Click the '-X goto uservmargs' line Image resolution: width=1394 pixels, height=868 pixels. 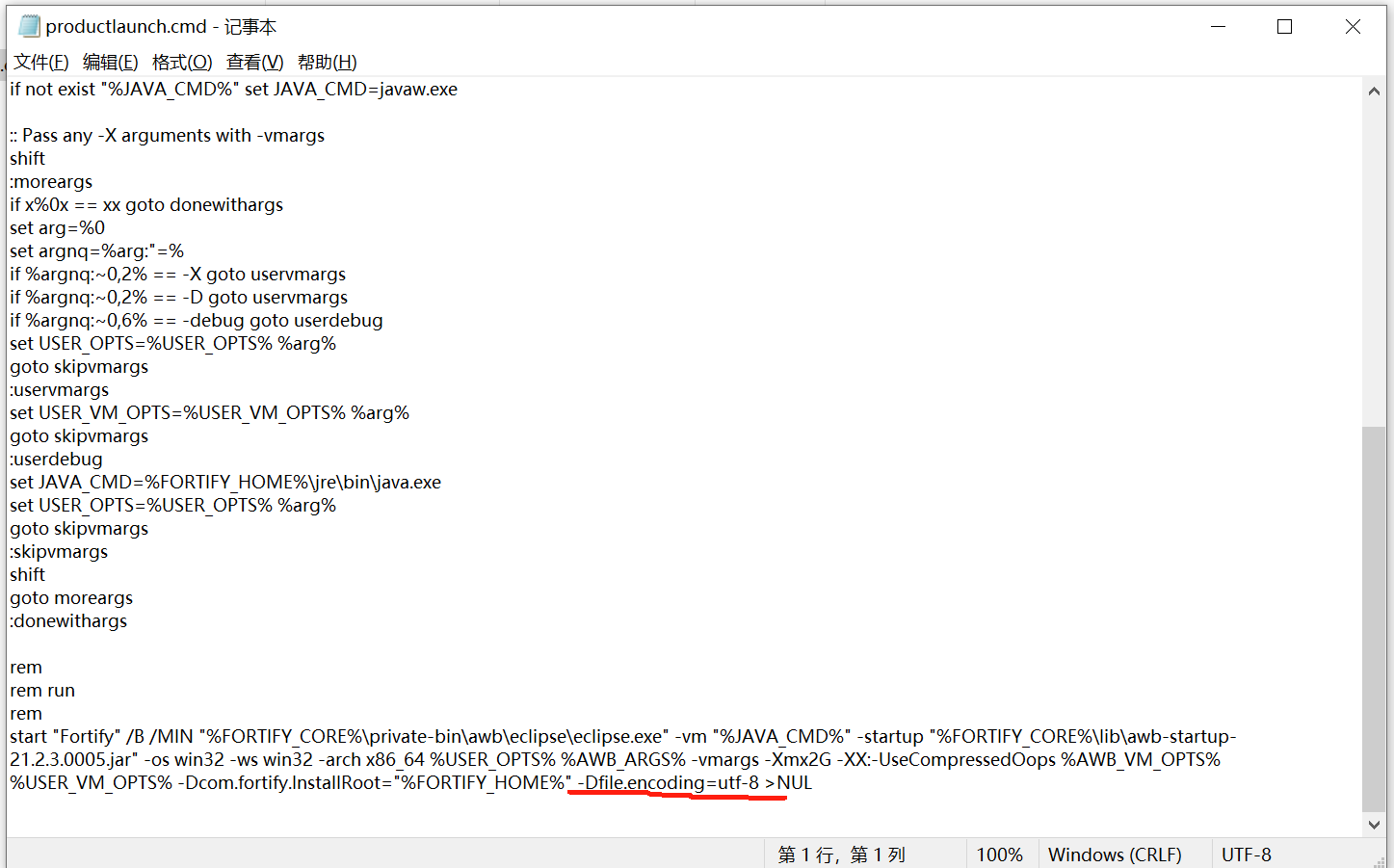[x=178, y=275]
